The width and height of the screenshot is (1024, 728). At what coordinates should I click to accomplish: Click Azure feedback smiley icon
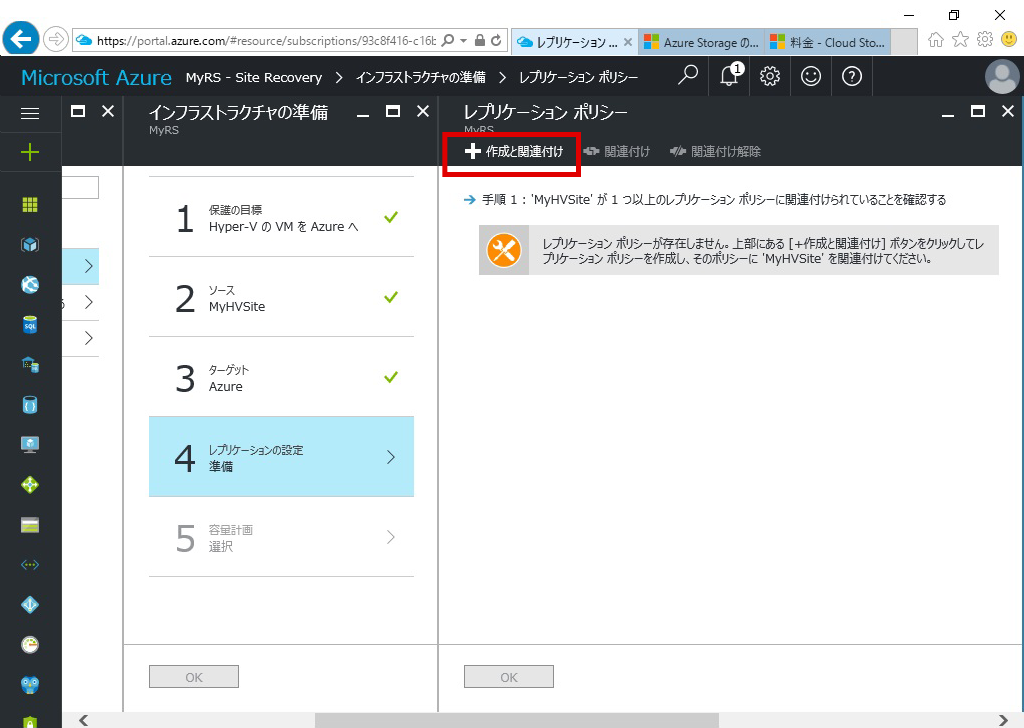[811, 76]
